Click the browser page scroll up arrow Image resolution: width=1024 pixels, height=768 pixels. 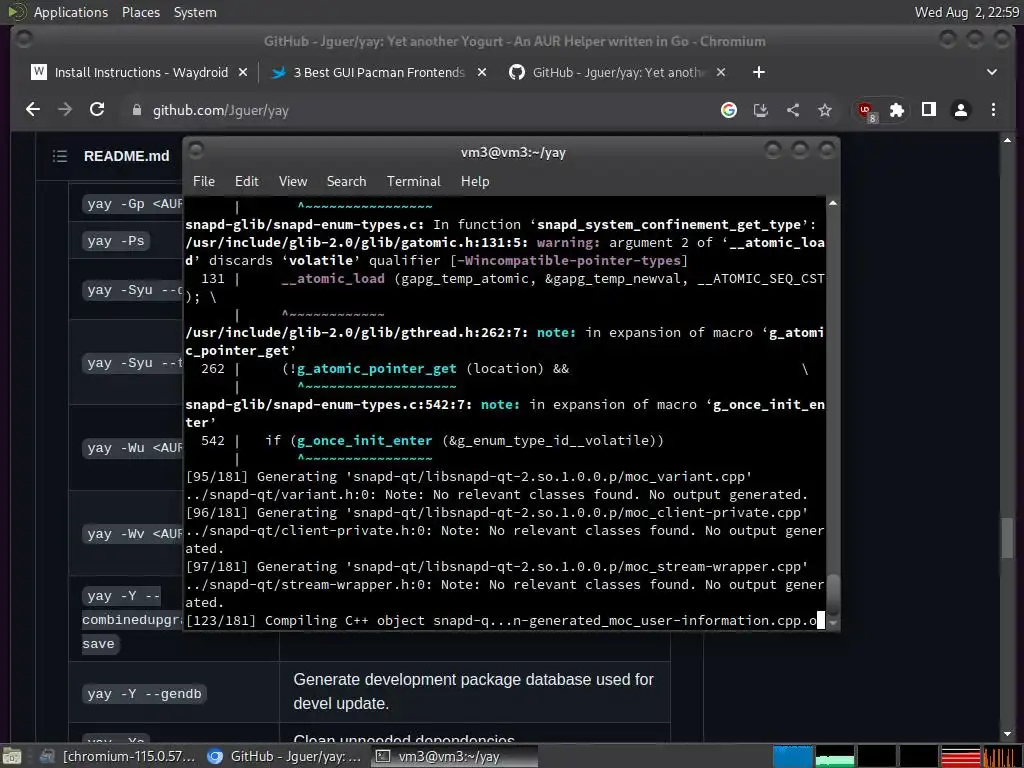[1007, 140]
